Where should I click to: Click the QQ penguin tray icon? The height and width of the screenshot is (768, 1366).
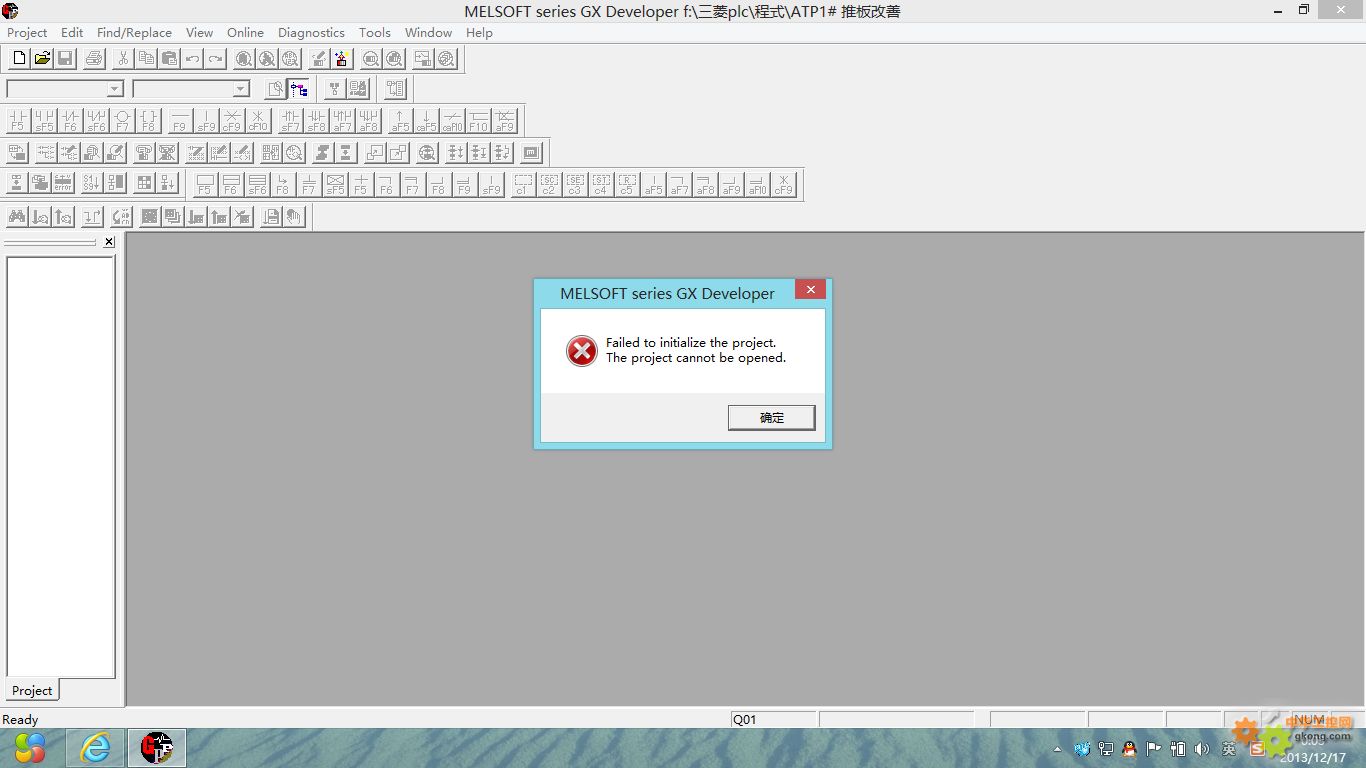pos(1129,749)
